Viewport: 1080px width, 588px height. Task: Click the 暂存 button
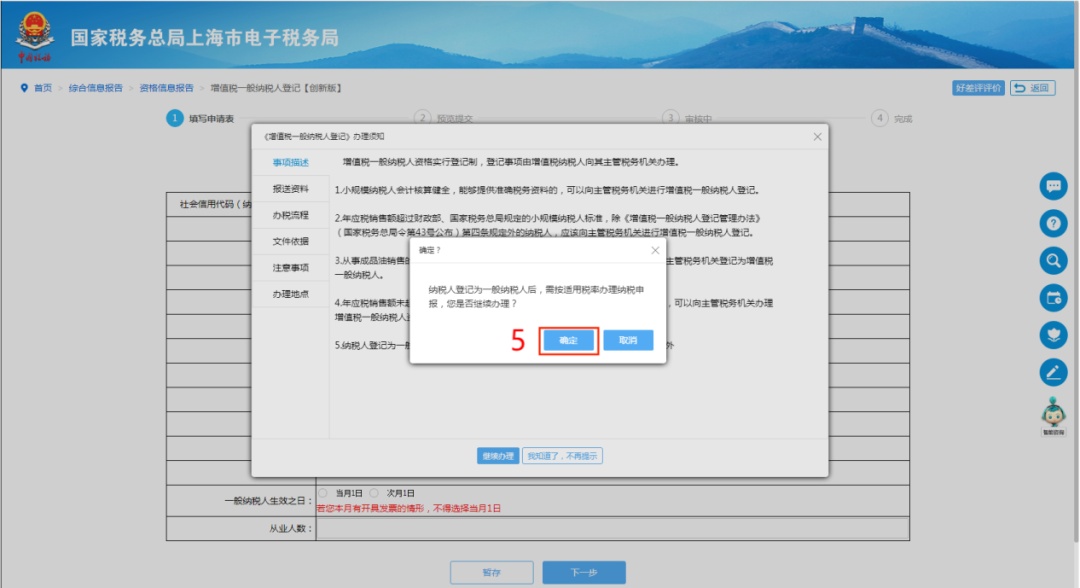492,572
